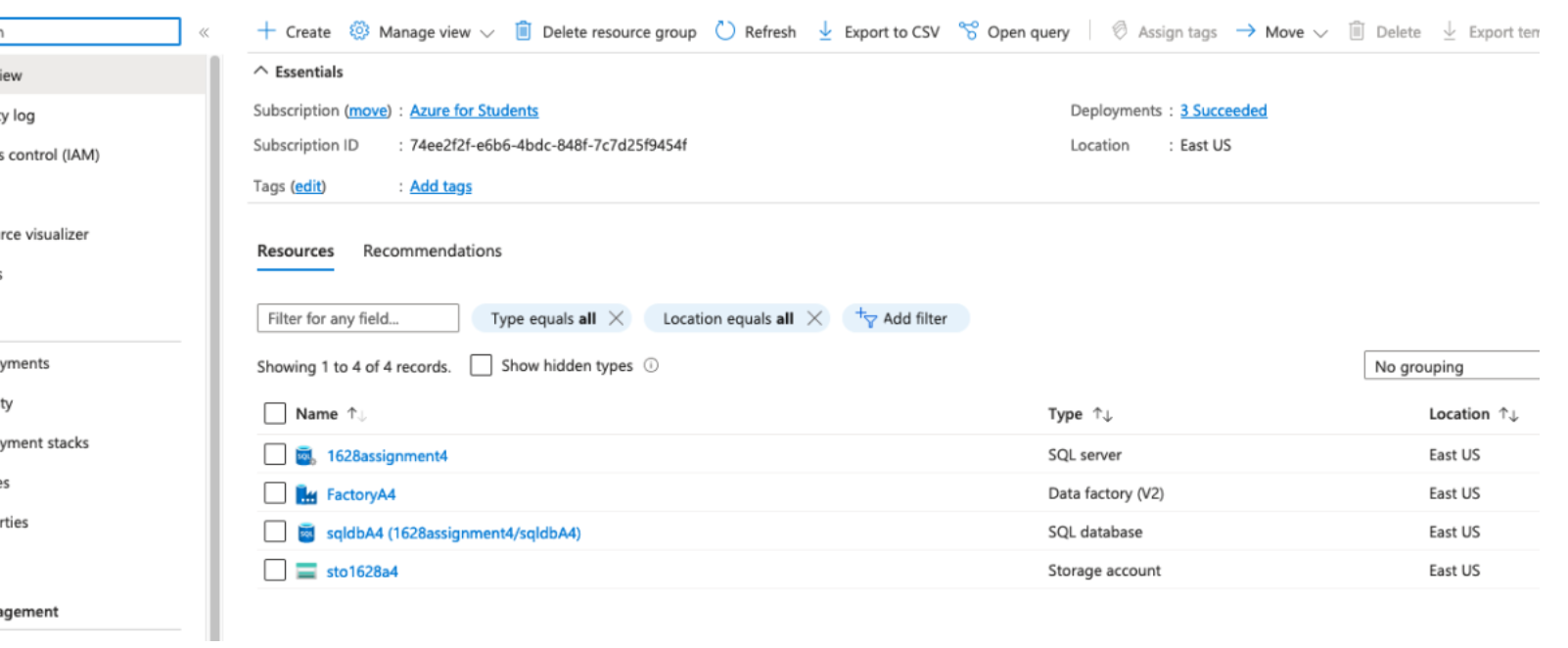Open the Azure for Students subscription link
Viewport: 1568px width, 648px height.
coord(474,111)
